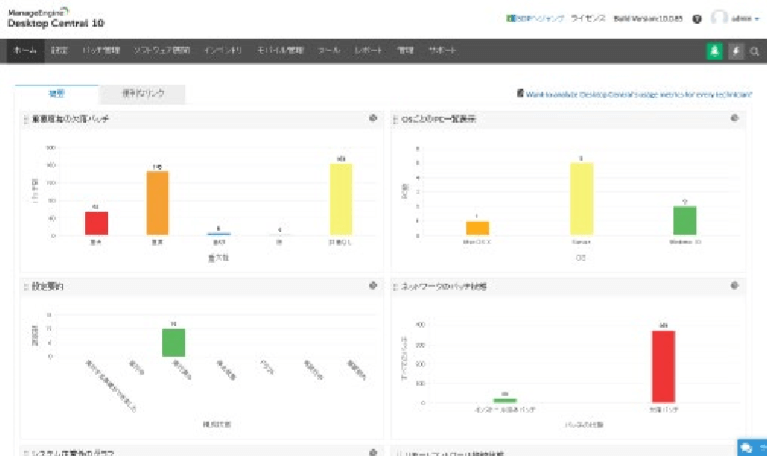The height and width of the screenshot is (456, 767).
Task: Click the red bar in missing patches chart
Action: [96, 224]
